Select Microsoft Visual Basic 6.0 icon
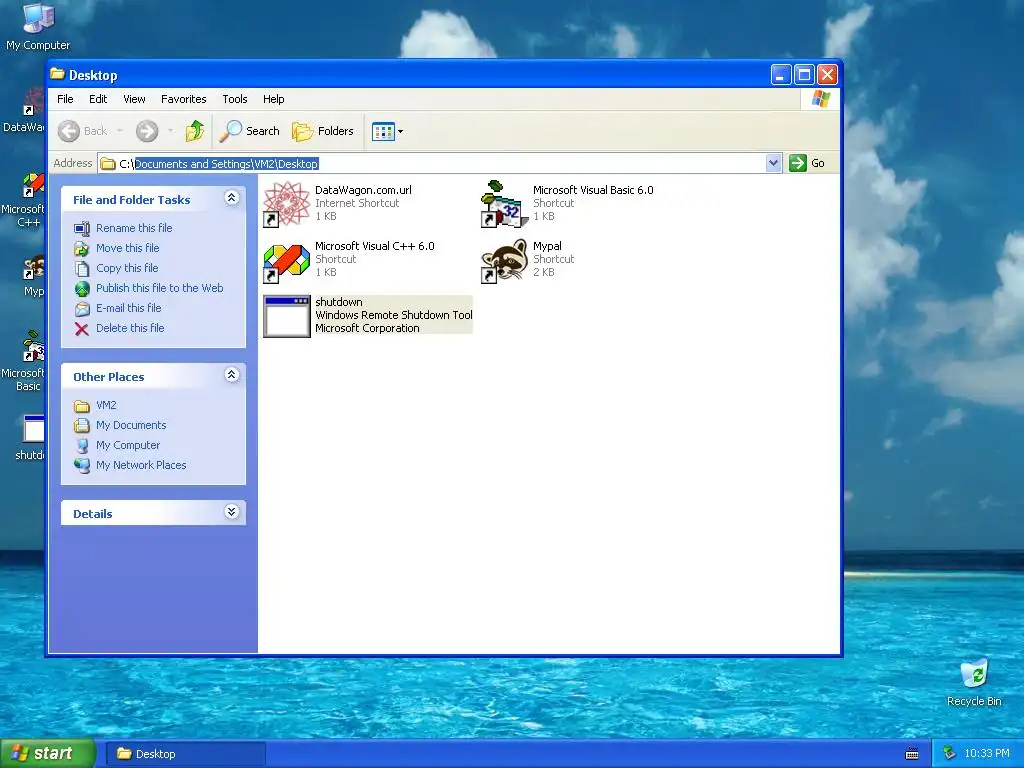The width and height of the screenshot is (1024, 768). 504,204
